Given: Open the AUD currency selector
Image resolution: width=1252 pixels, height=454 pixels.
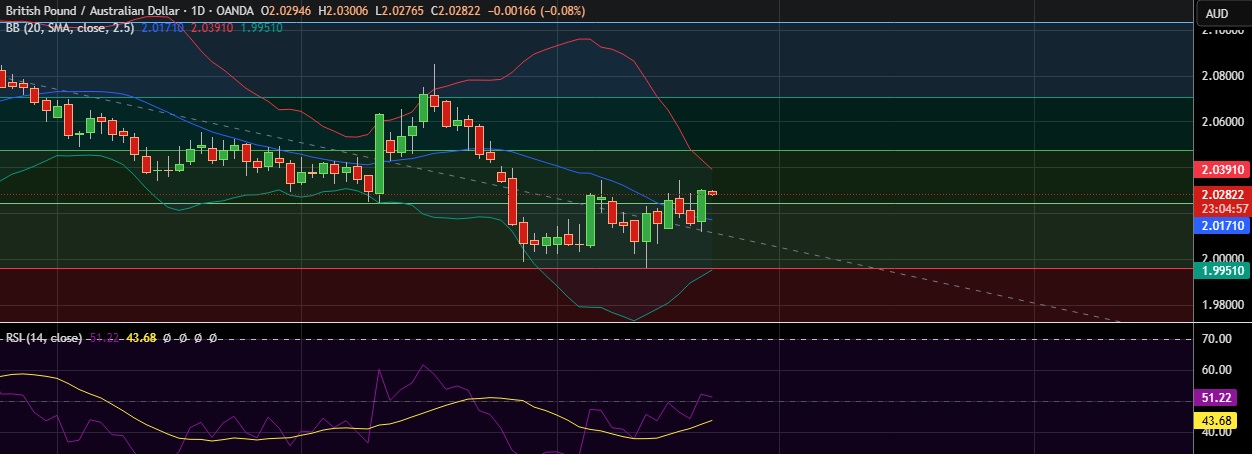Looking at the screenshot, I should click(x=1217, y=13).
